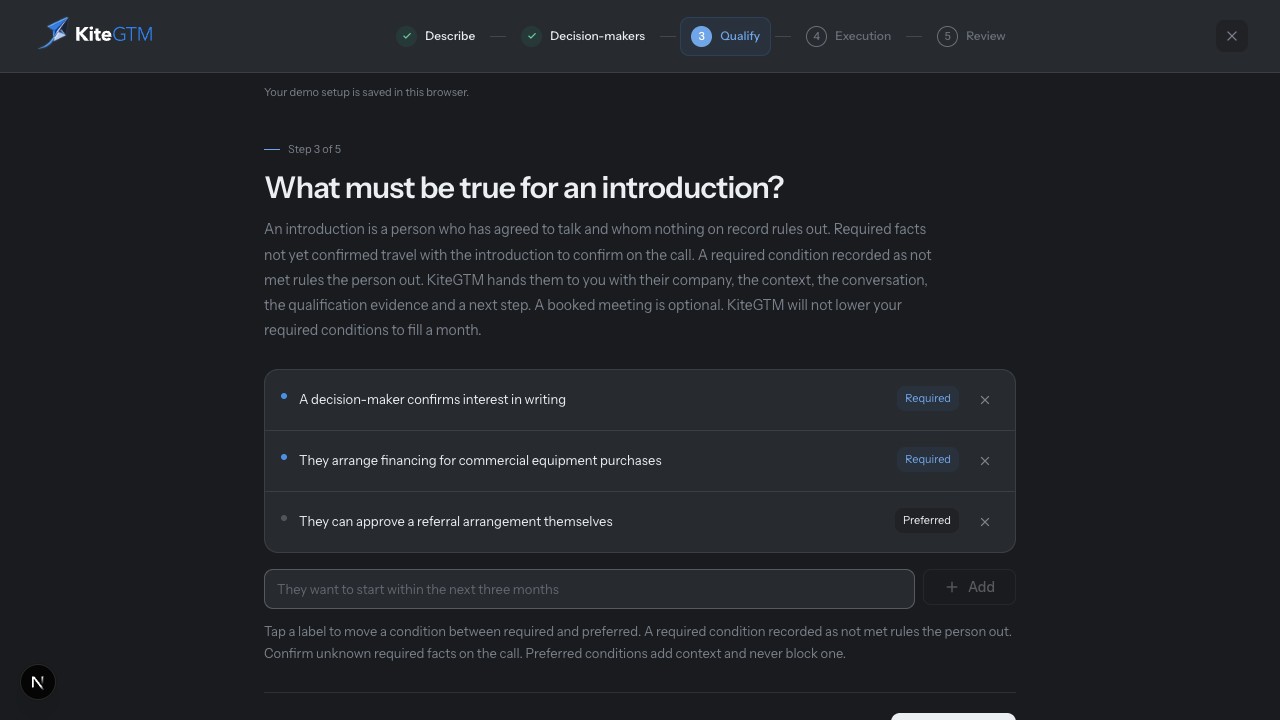
Task: Click the text 'They can approve a referral arrangement themselves'
Action: click(x=456, y=521)
